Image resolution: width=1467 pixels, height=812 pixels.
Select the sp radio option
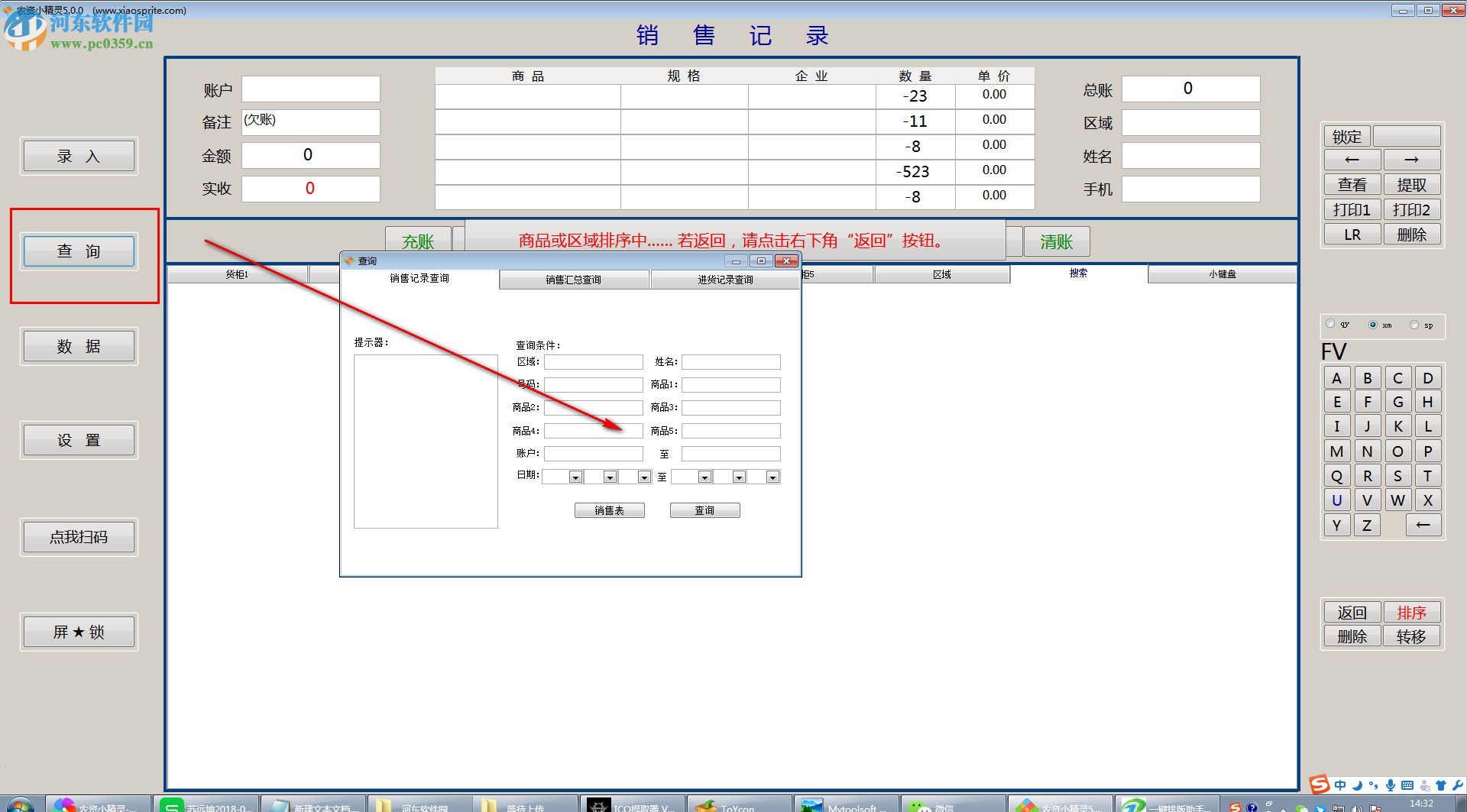click(1414, 325)
